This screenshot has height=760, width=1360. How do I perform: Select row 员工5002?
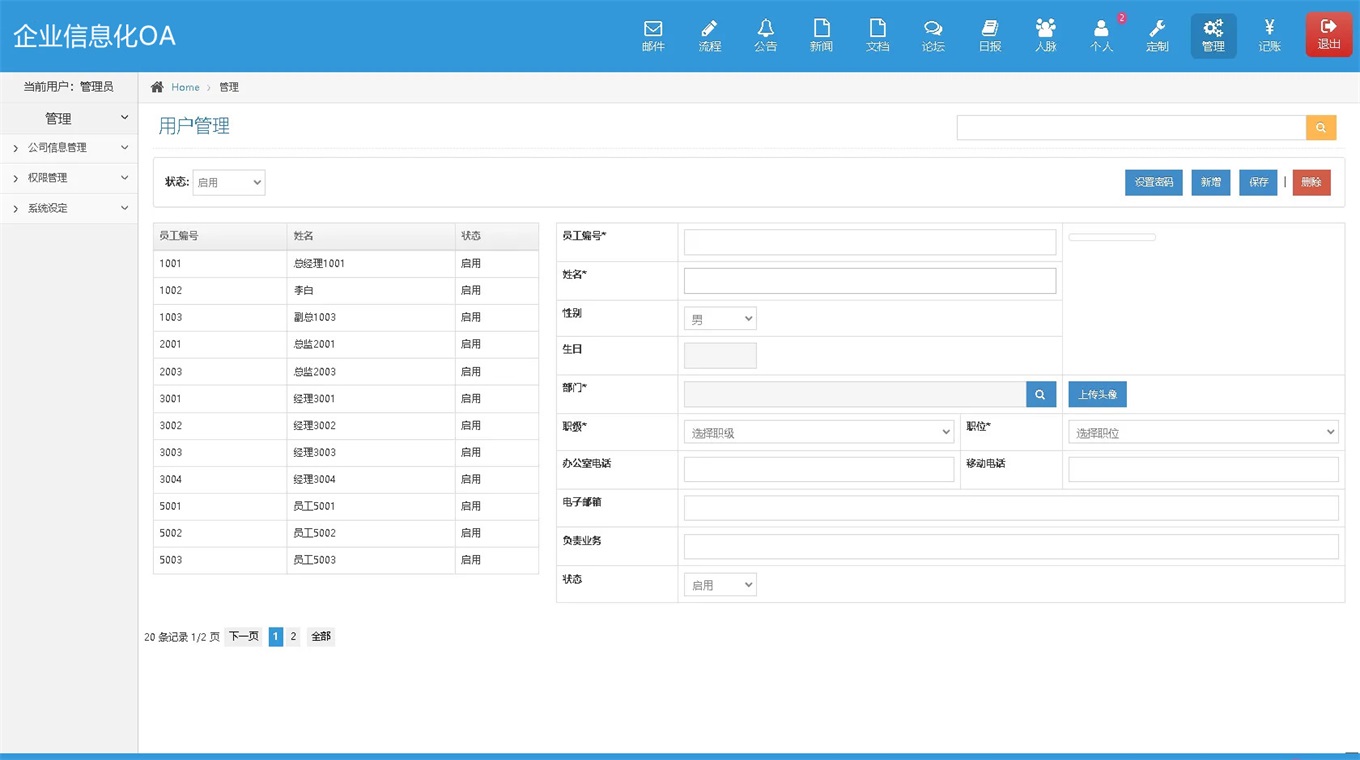coord(346,534)
